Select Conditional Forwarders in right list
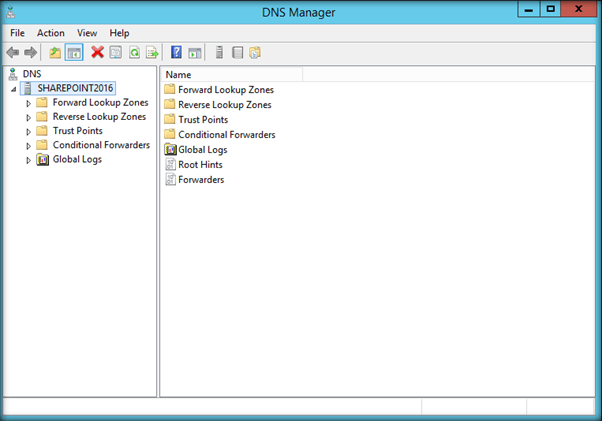 point(227,135)
